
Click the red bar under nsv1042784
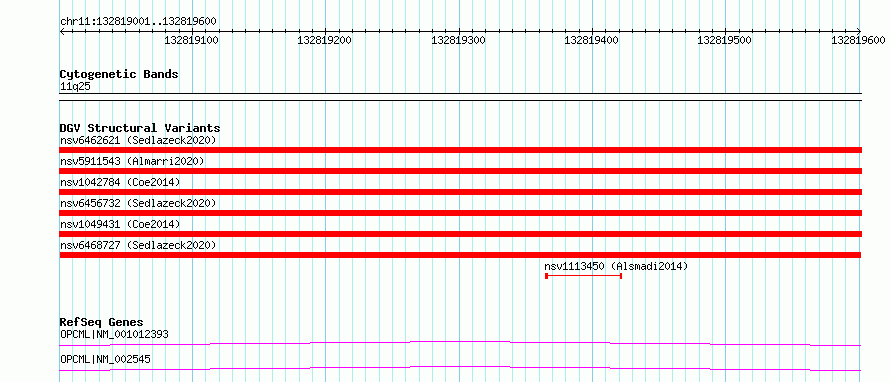(x=461, y=192)
